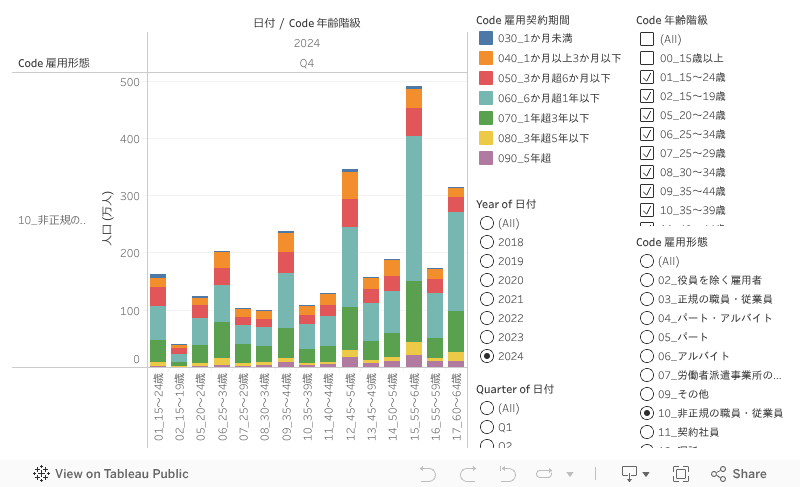Click the Tableau logo icon in footer
Image resolution: width=800 pixels, height=487 pixels.
pyautogui.click(x=42, y=474)
